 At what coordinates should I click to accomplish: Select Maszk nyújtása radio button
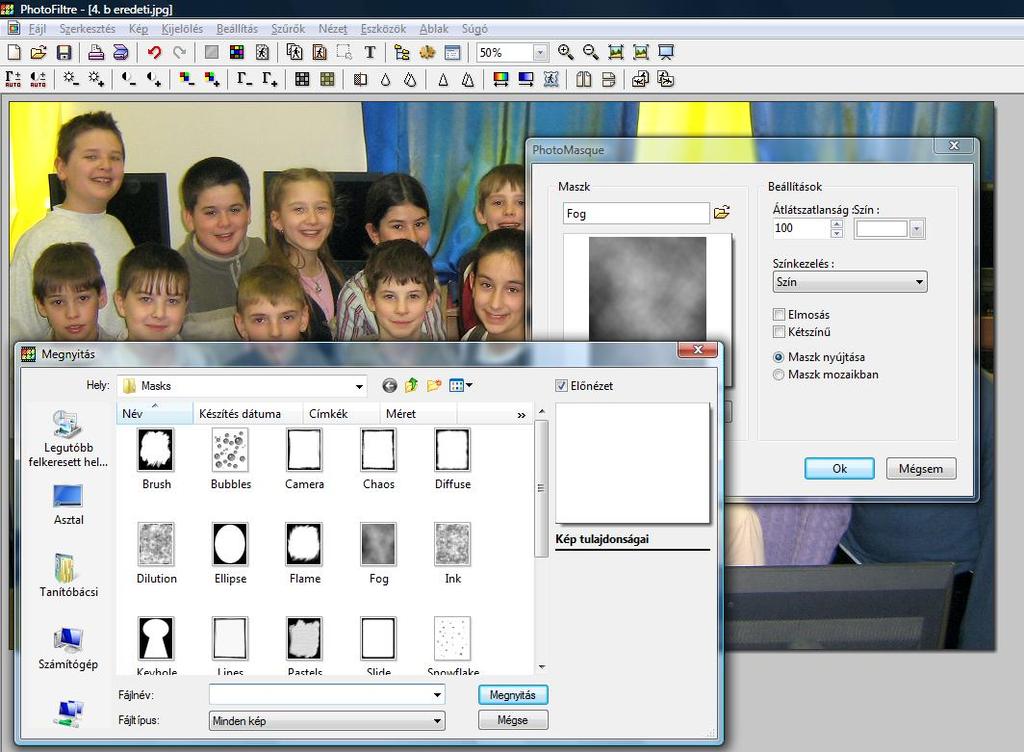coord(778,357)
